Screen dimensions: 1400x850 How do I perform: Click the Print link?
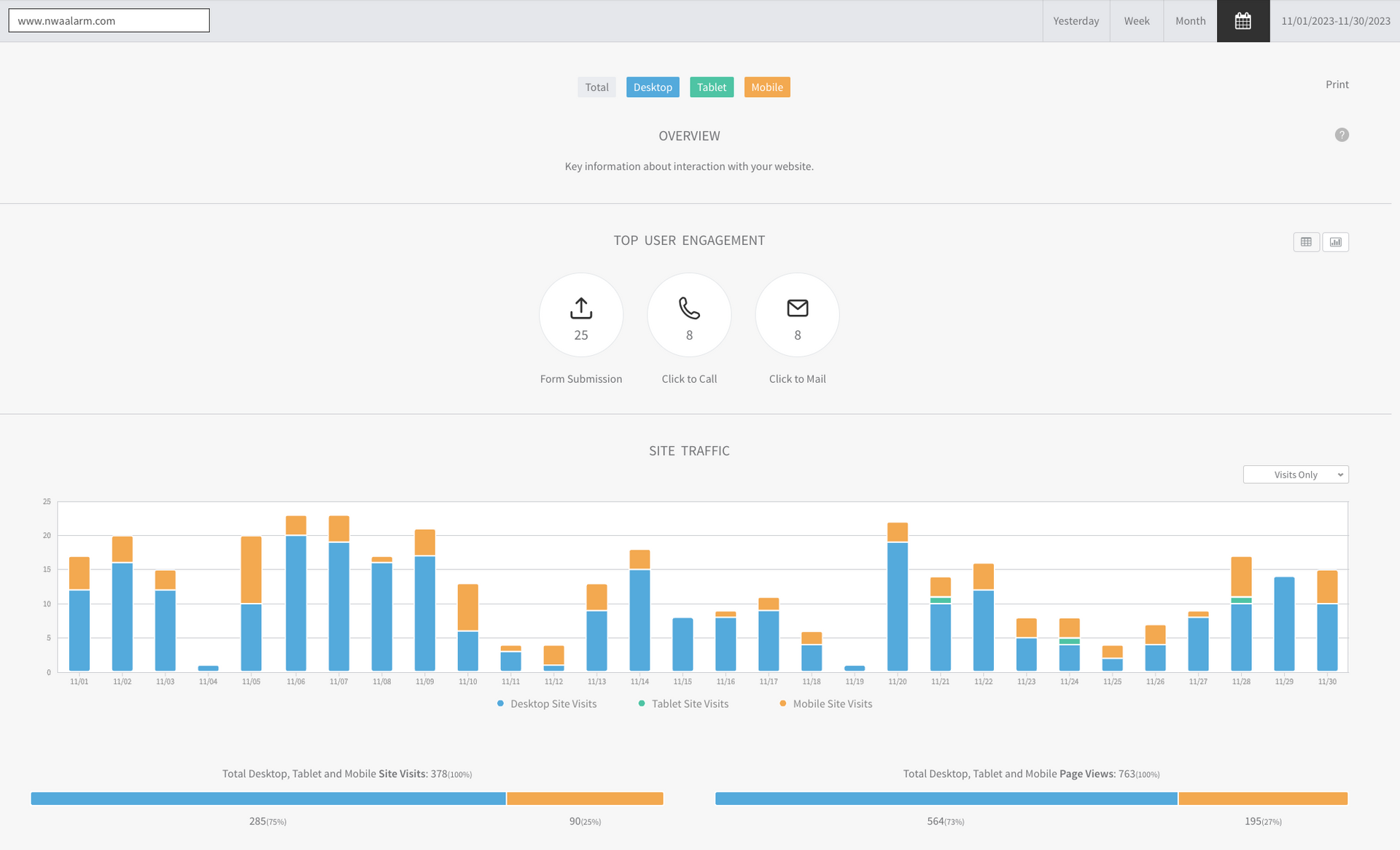1337,85
